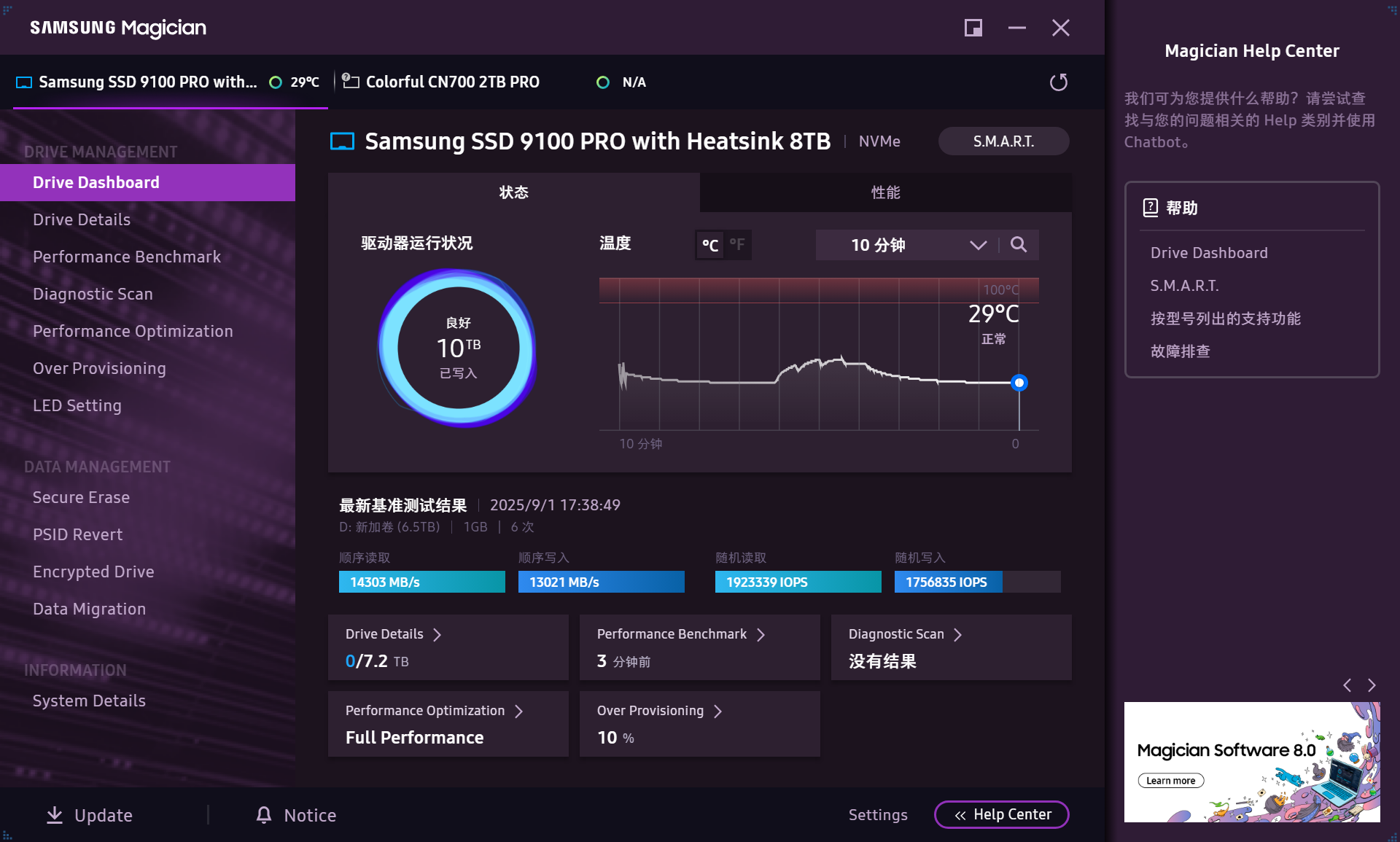Click the refresh drives icon
The image size is (1400, 842).
point(1059,82)
